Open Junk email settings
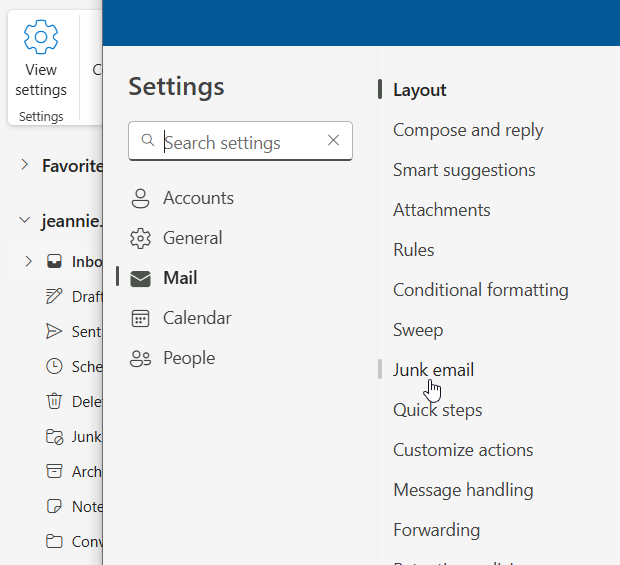 (x=433, y=370)
